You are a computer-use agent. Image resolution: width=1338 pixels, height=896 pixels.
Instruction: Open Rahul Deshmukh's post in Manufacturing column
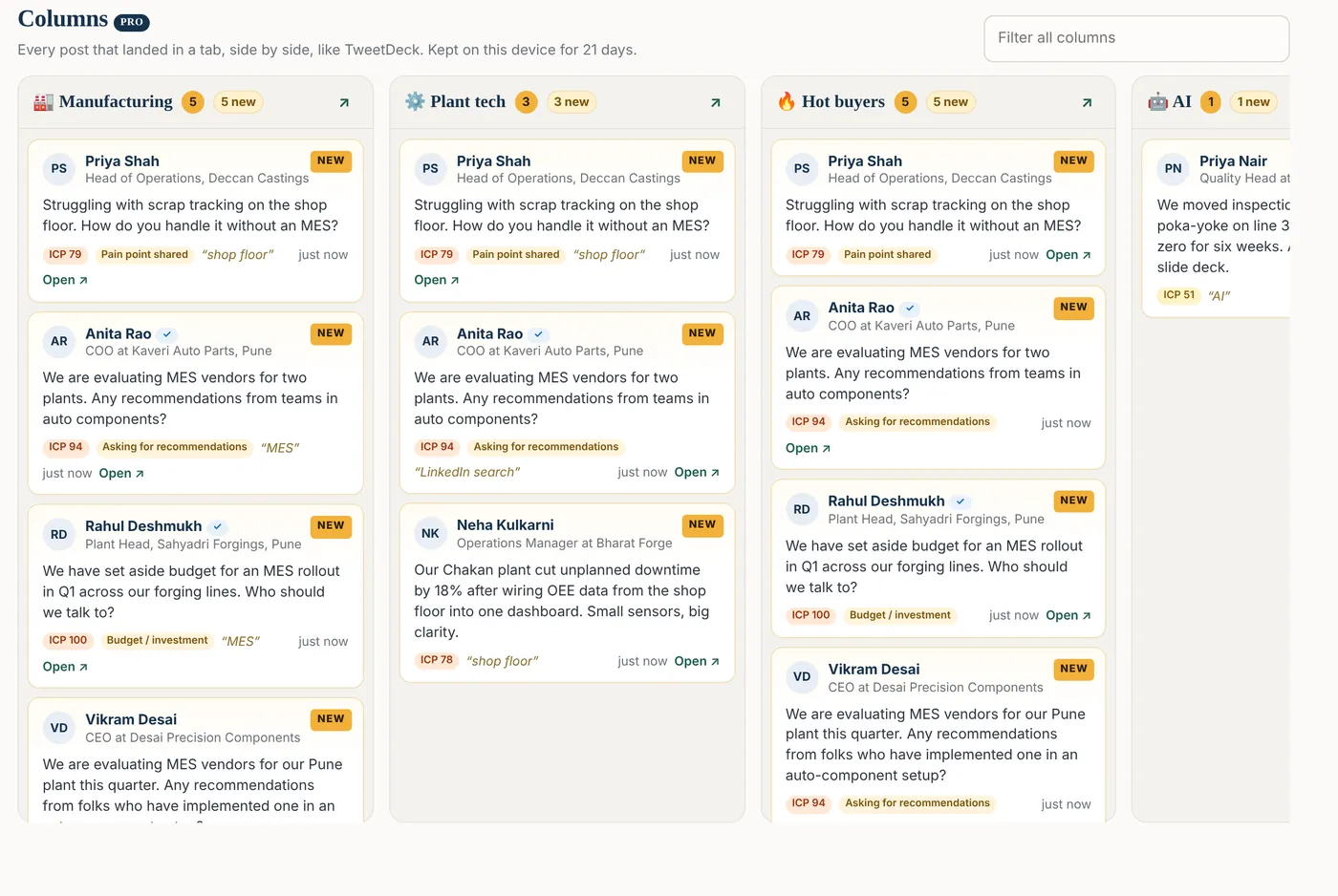[x=65, y=667]
